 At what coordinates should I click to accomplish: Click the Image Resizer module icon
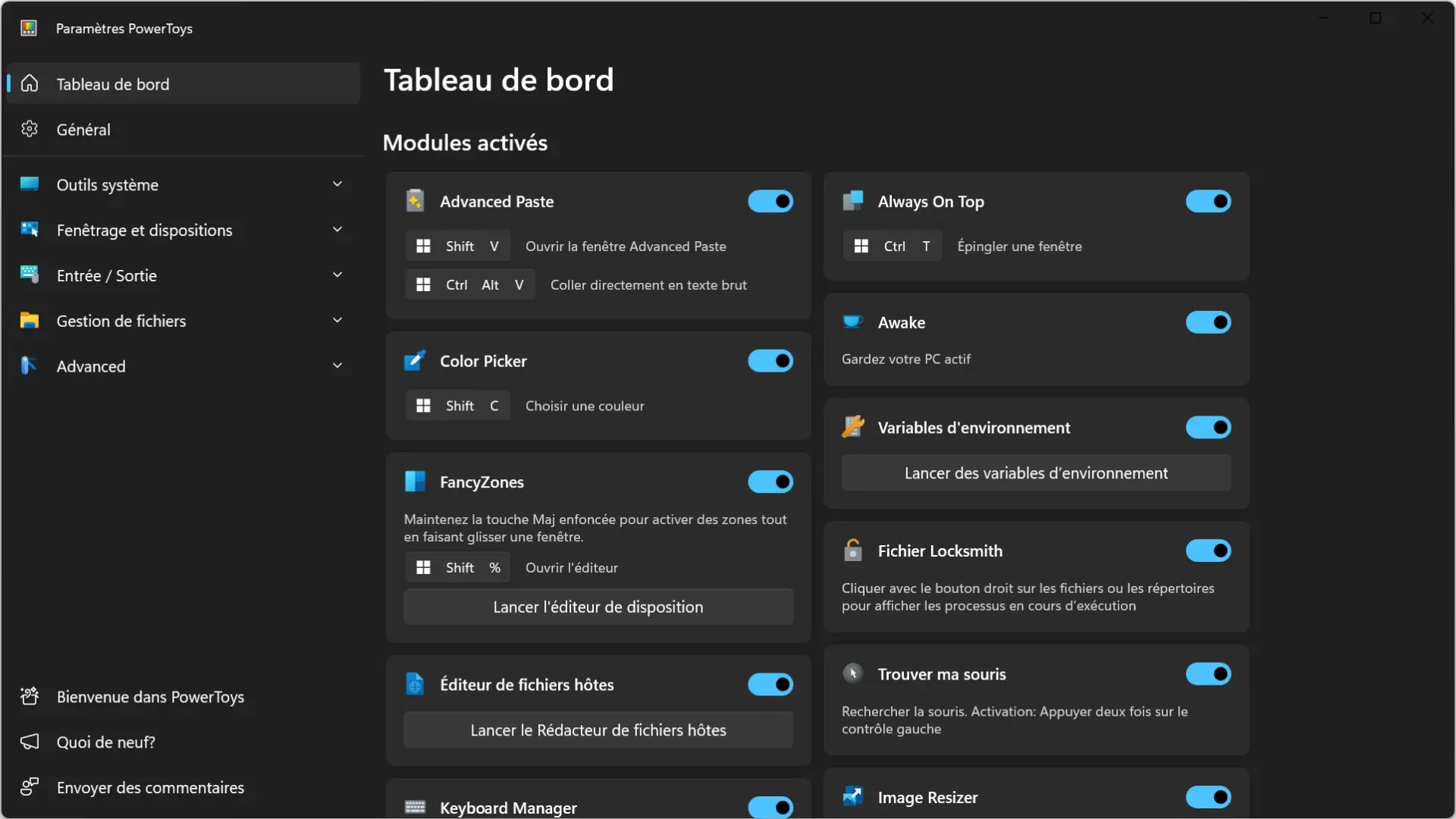coord(853,796)
